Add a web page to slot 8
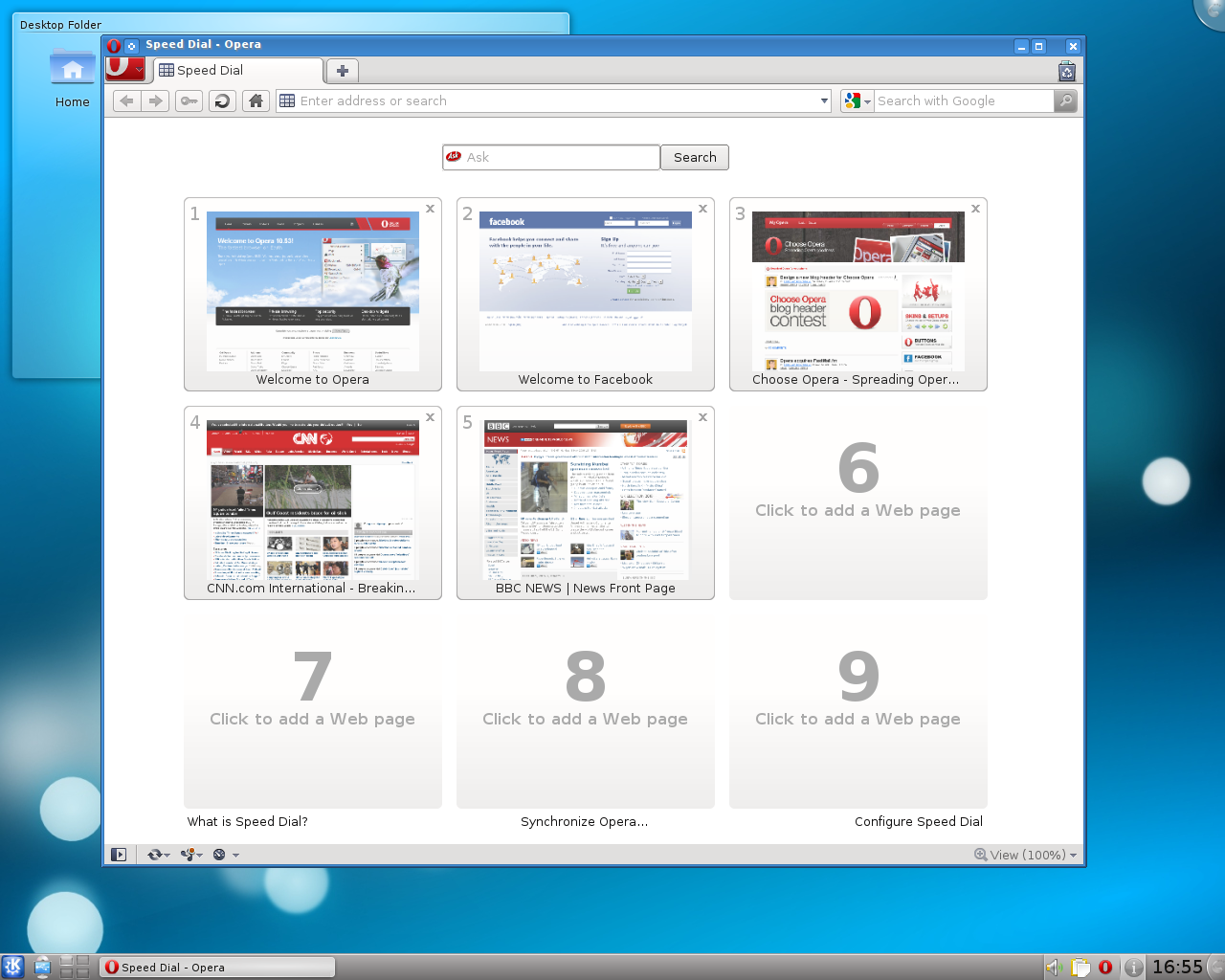1225x980 pixels. 586,712
